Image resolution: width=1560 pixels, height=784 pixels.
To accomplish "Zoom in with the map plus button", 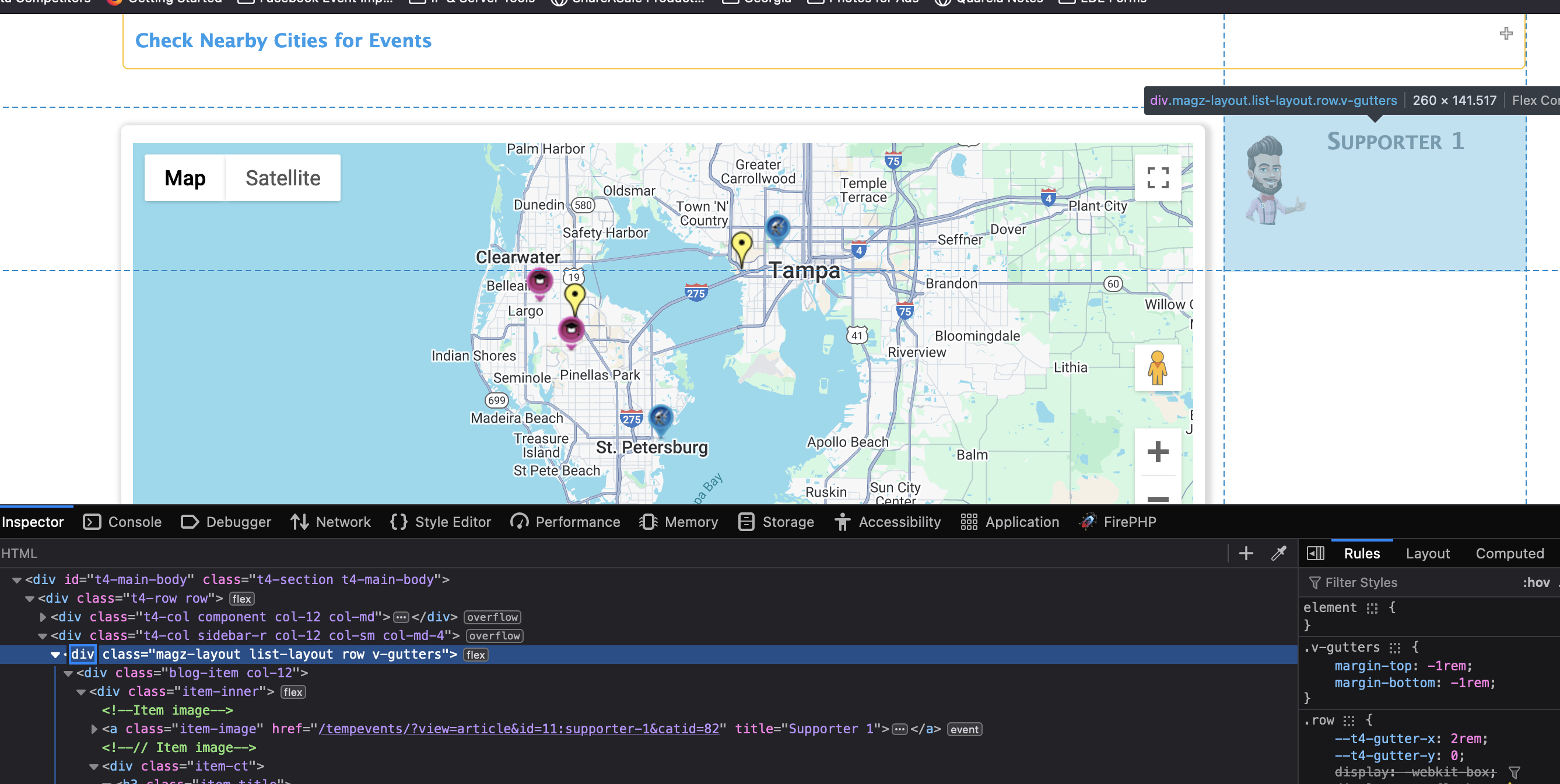I will pos(1157,452).
